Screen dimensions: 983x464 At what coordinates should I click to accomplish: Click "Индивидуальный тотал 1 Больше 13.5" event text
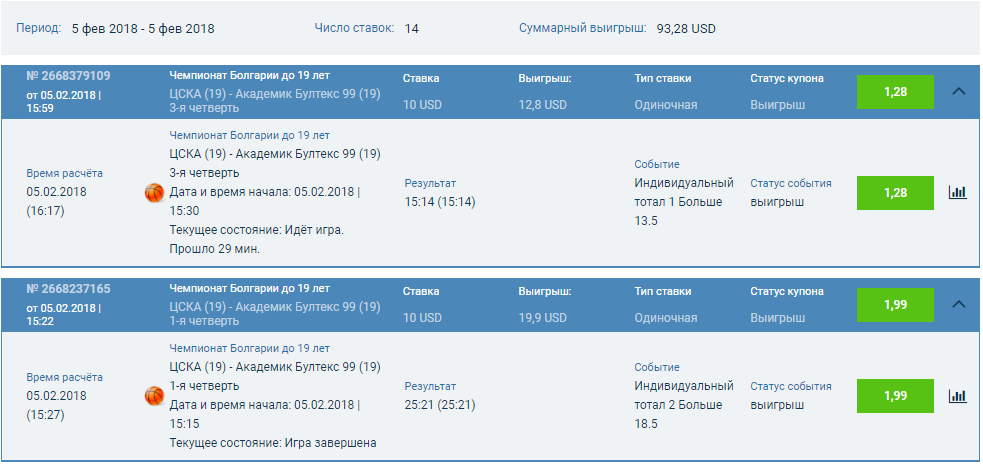[684, 202]
